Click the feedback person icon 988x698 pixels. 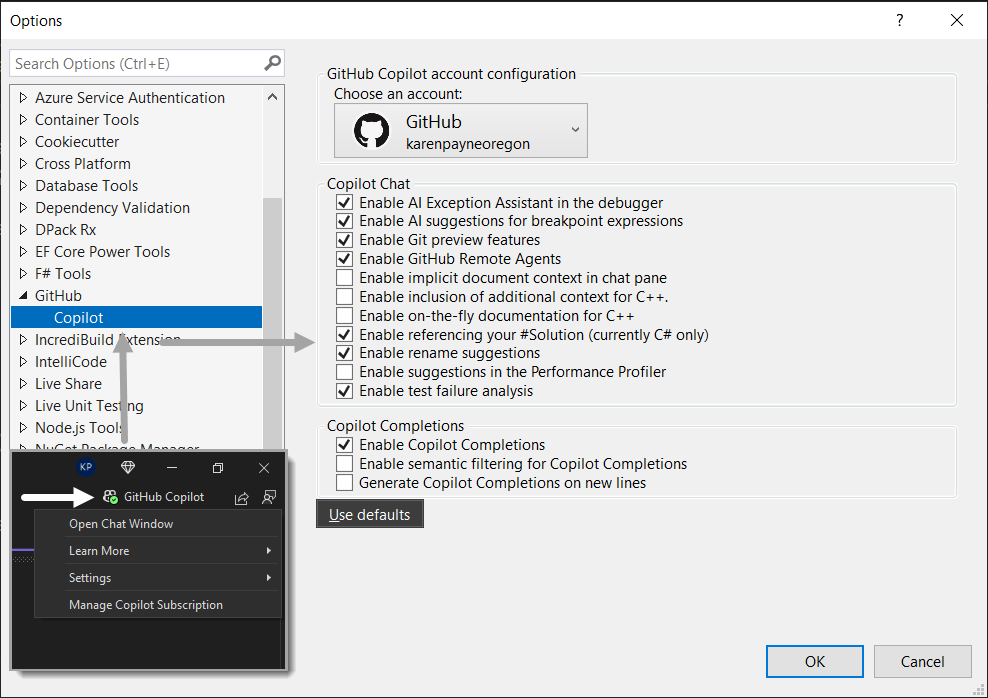tap(269, 497)
